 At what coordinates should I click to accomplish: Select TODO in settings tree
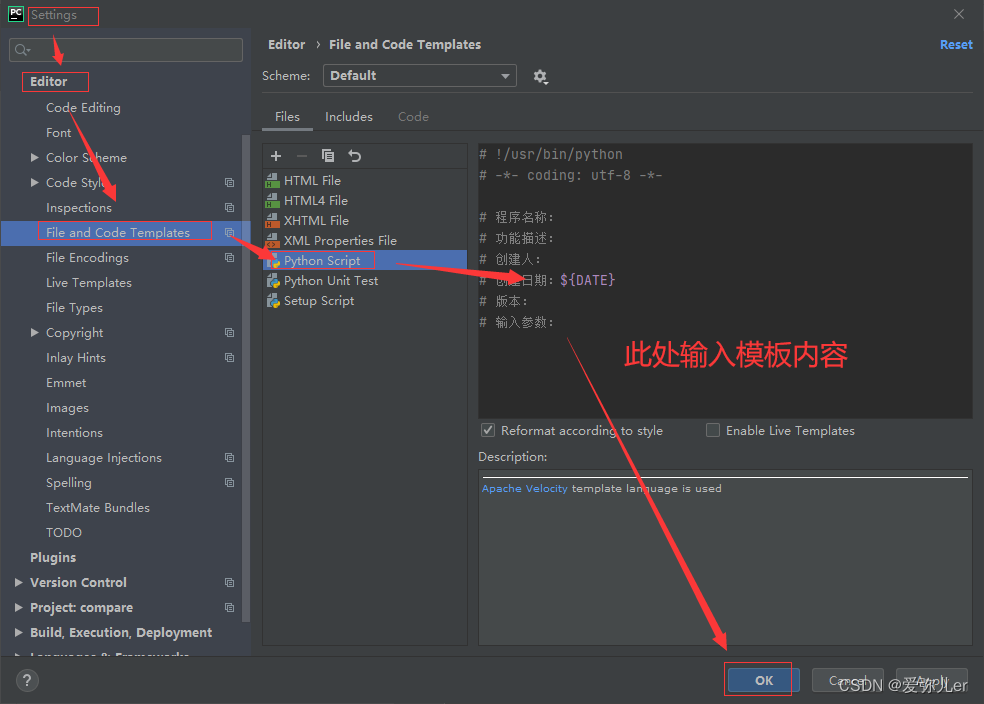click(x=63, y=533)
